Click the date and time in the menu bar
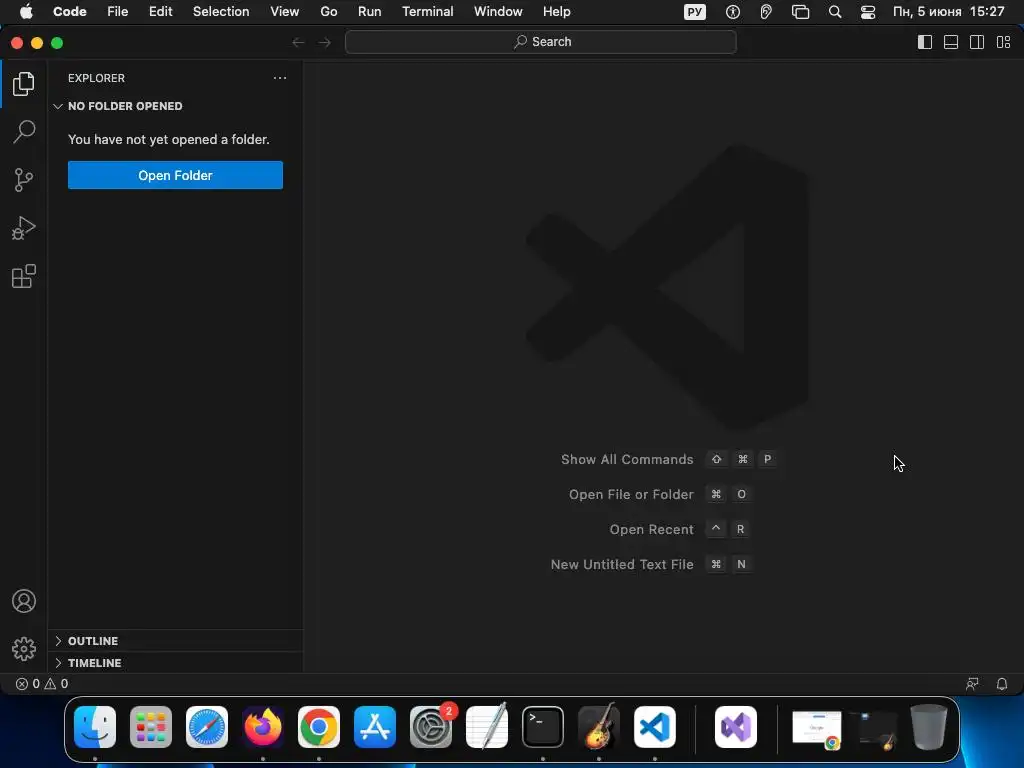Viewport: 1024px width, 768px height. click(x=948, y=12)
